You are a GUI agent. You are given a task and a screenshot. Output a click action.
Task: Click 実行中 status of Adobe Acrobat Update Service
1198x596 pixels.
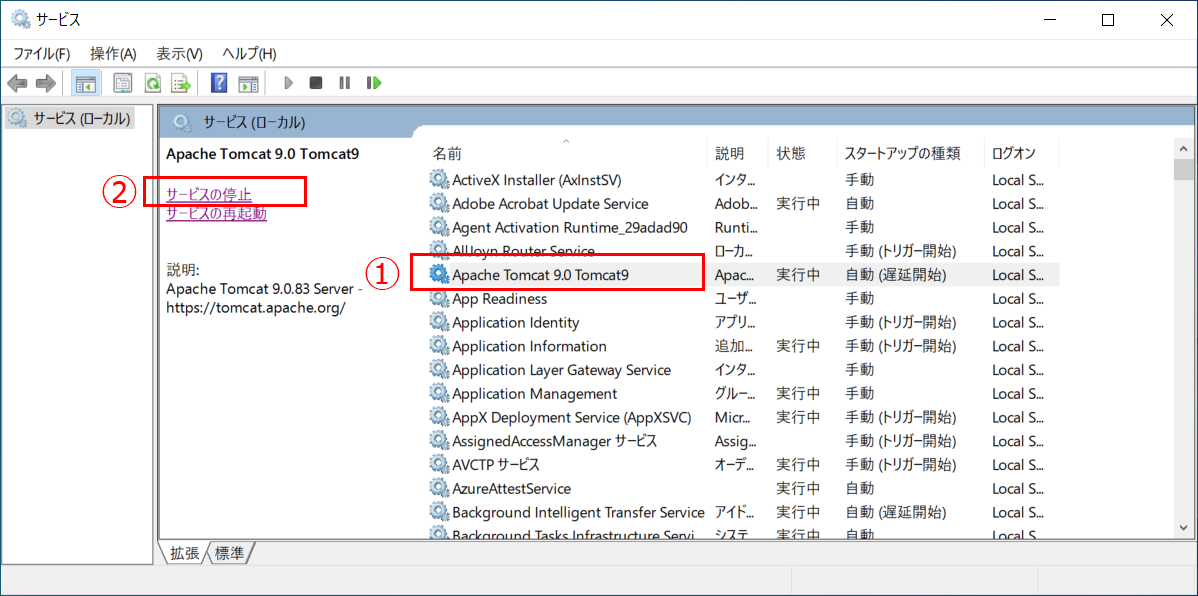point(798,204)
